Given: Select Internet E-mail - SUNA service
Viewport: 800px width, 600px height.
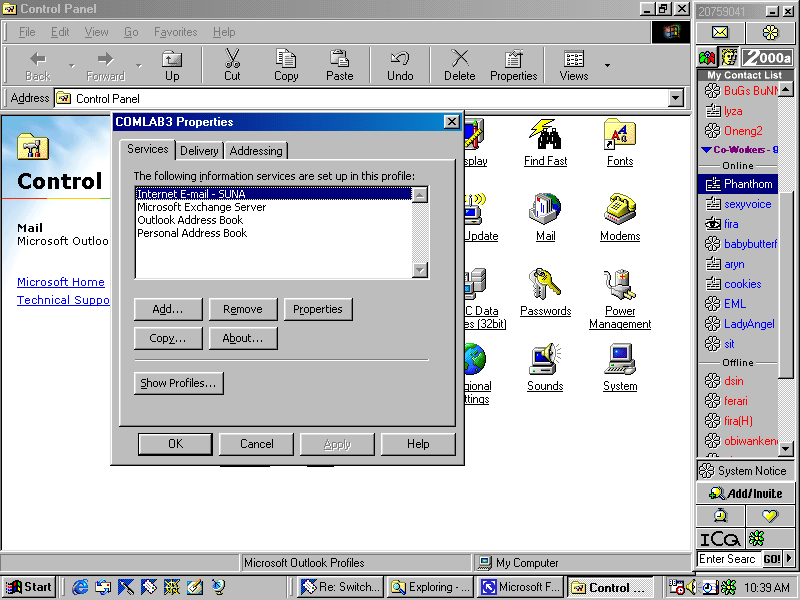Looking at the screenshot, I should [x=273, y=194].
